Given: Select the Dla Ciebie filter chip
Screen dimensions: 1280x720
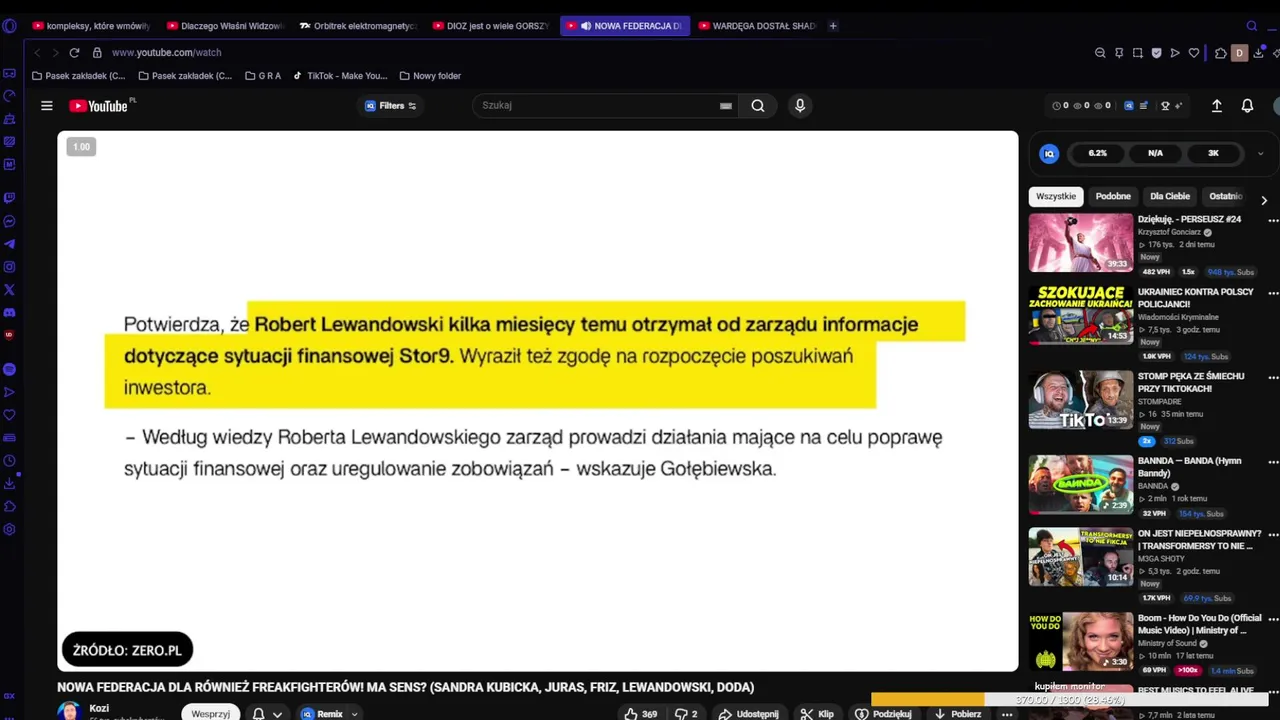Looking at the screenshot, I should [x=1170, y=197].
